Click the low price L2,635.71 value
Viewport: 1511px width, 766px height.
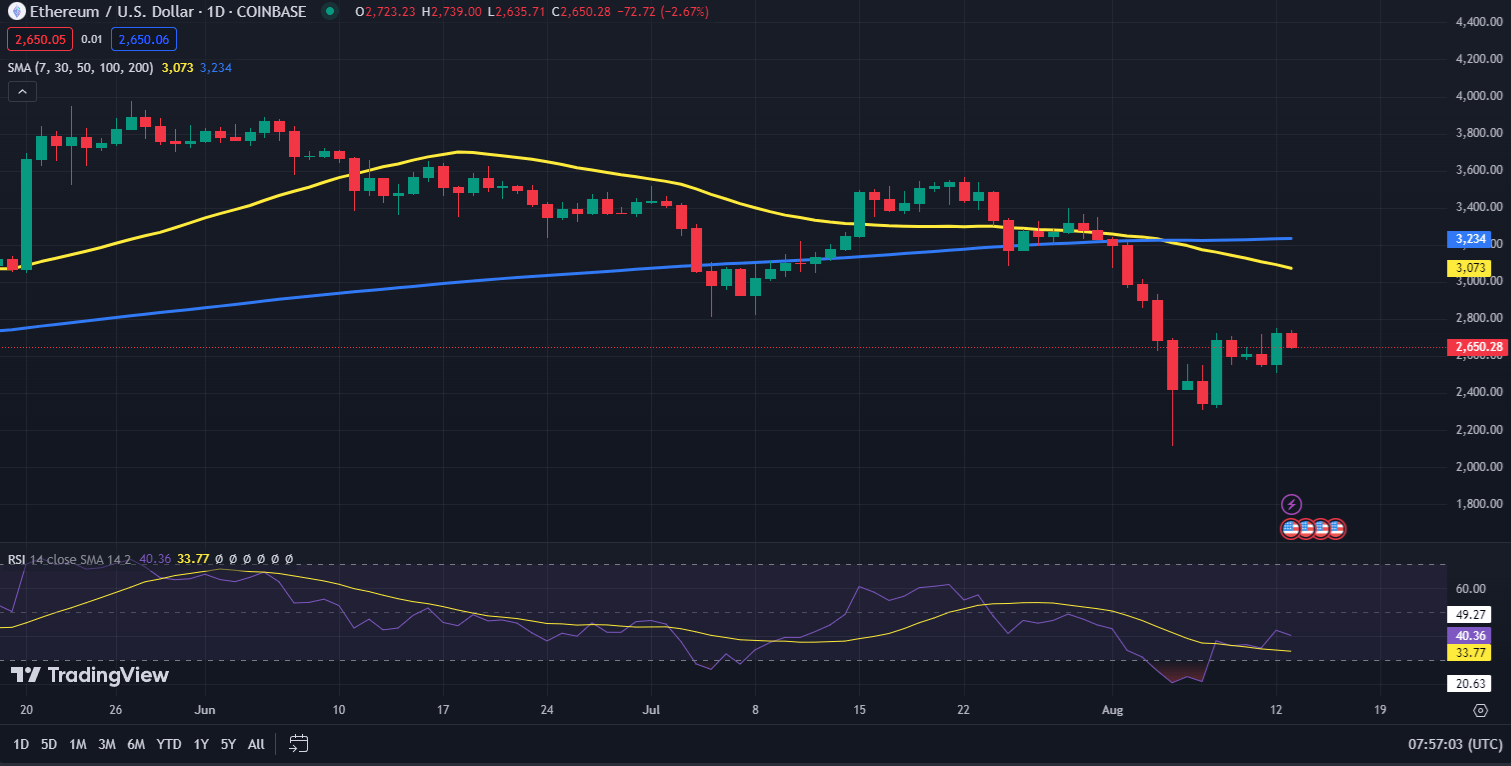(517, 12)
